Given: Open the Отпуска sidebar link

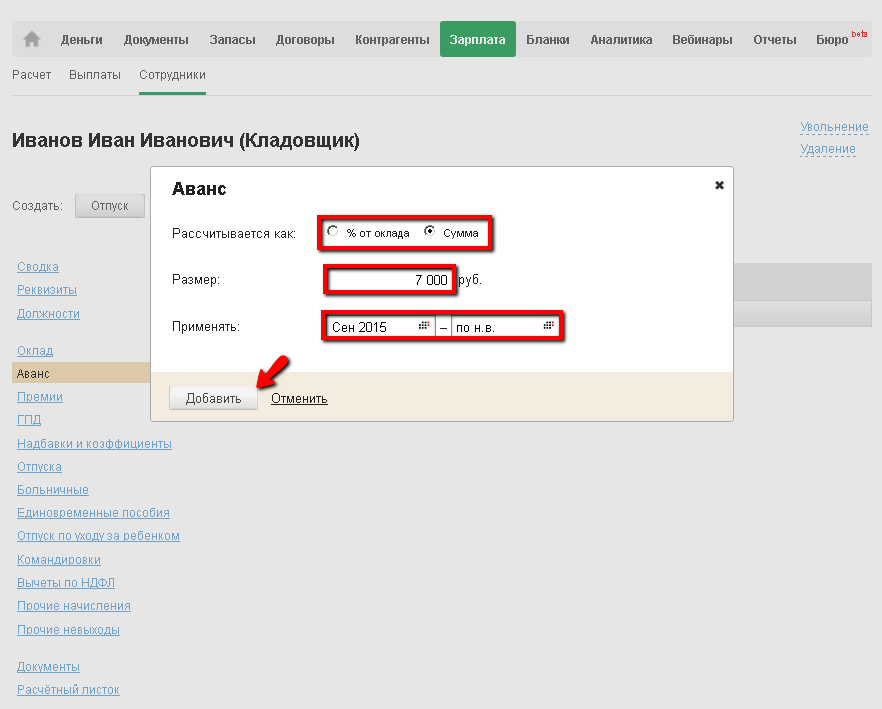Looking at the screenshot, I should coord(39,466).
